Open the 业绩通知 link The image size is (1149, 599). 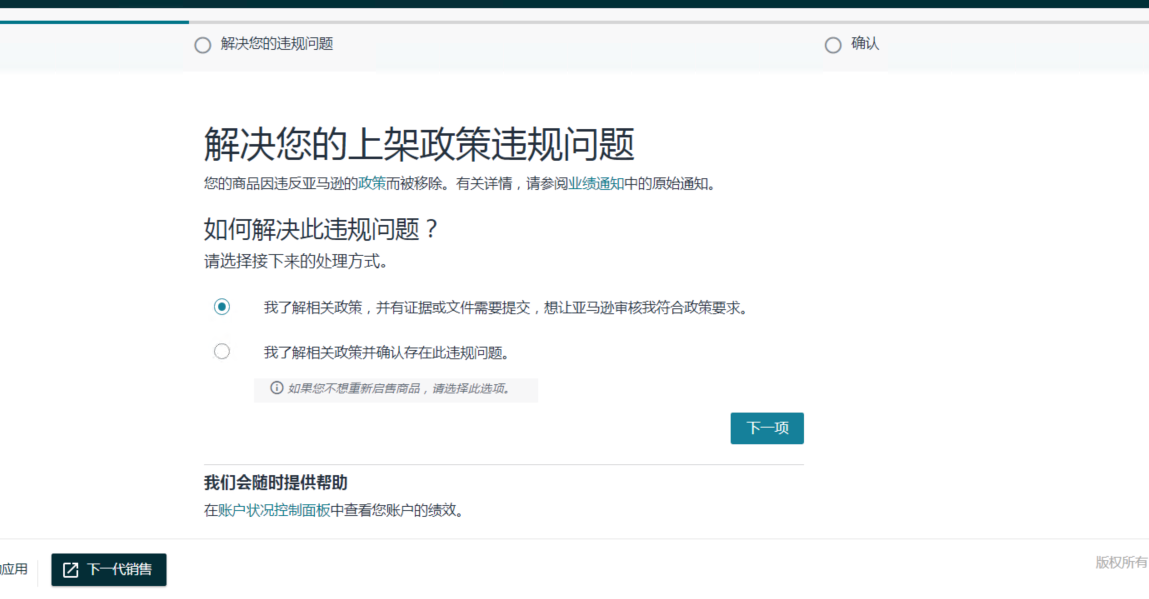596,183
